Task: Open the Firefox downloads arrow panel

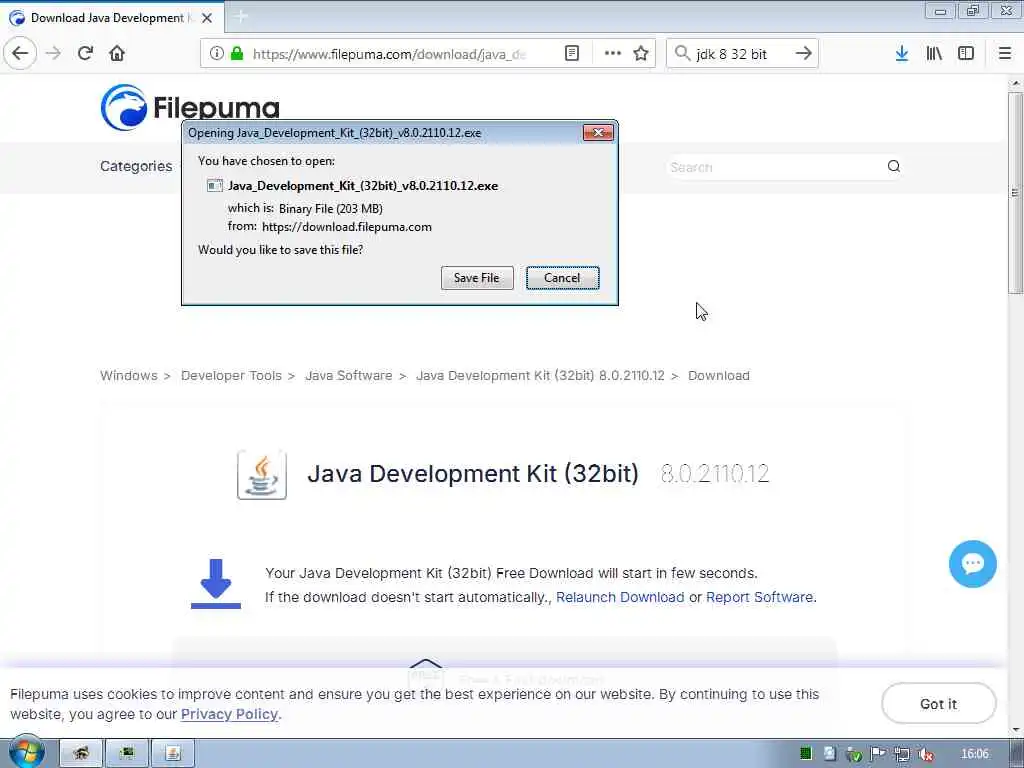Action: click(902, 54)
